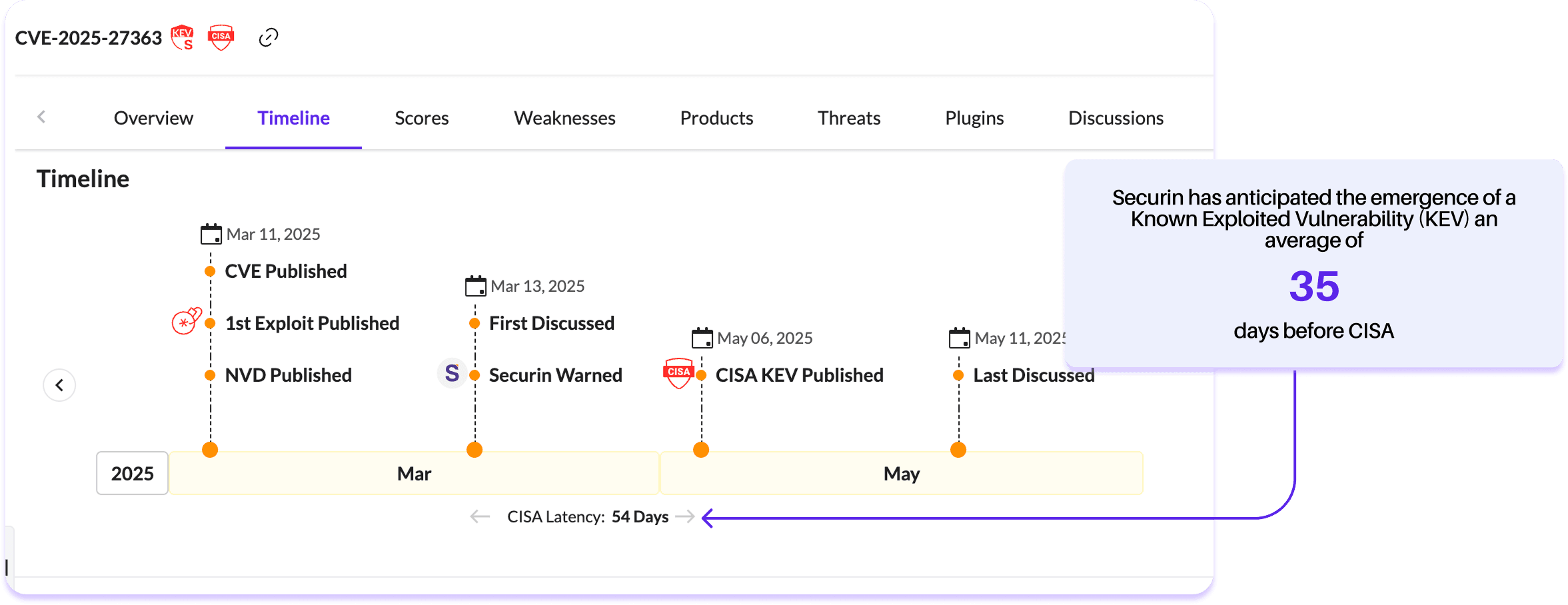Viewport: 1568px width, 605px height.
Task: Click calendar icon next to May 06, 2025
Action: (702, 338)
